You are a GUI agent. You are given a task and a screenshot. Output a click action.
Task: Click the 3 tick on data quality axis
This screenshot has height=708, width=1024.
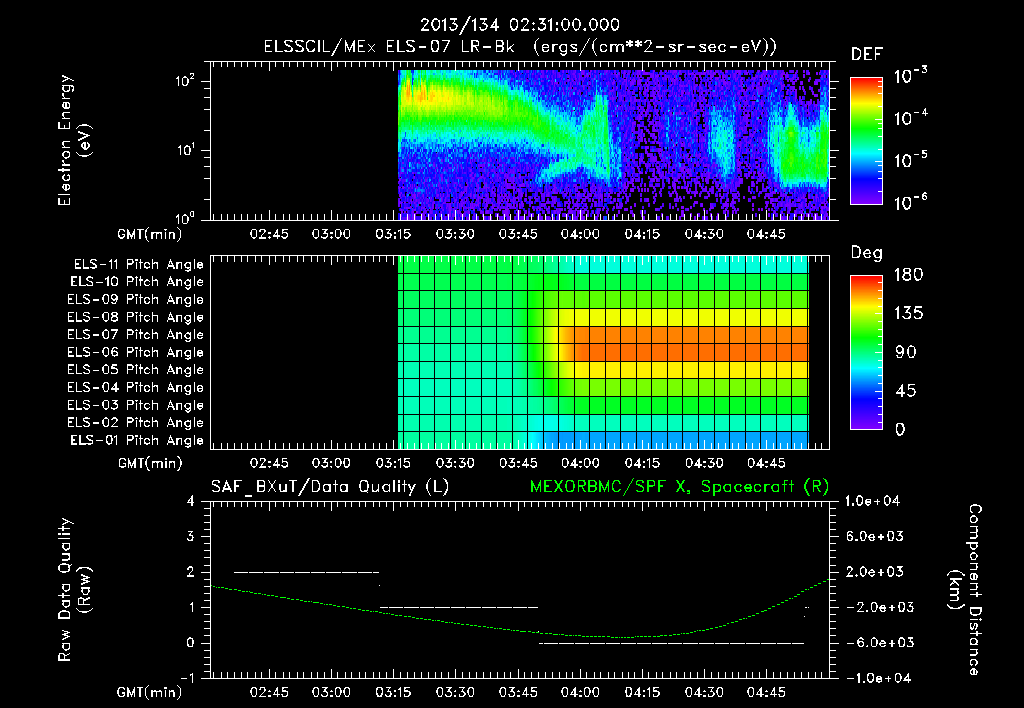pyautogui.click(x=190, y=536)
